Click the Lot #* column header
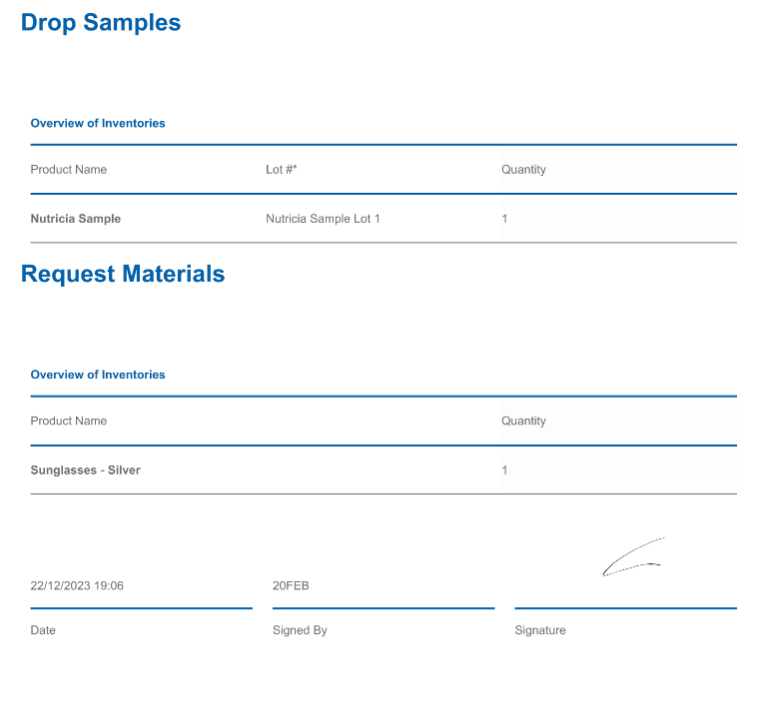Viewport: 767px width, 706px height. [282, 170]
